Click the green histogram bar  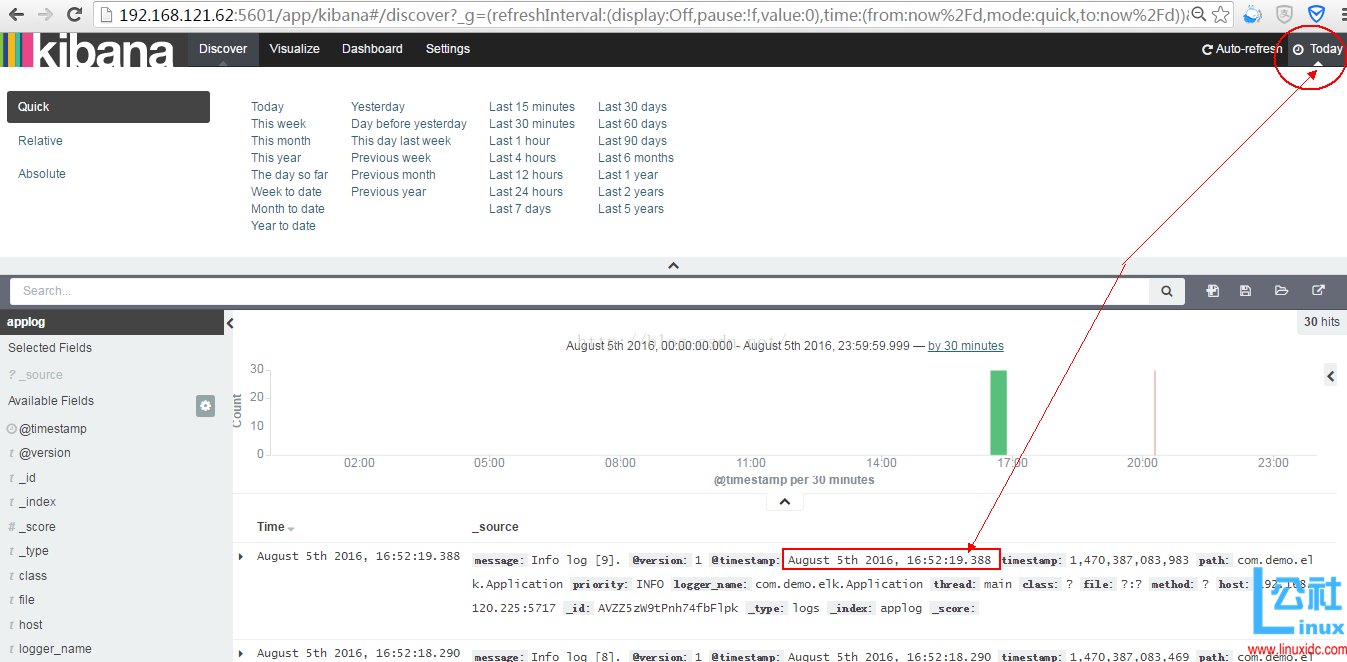998,412
